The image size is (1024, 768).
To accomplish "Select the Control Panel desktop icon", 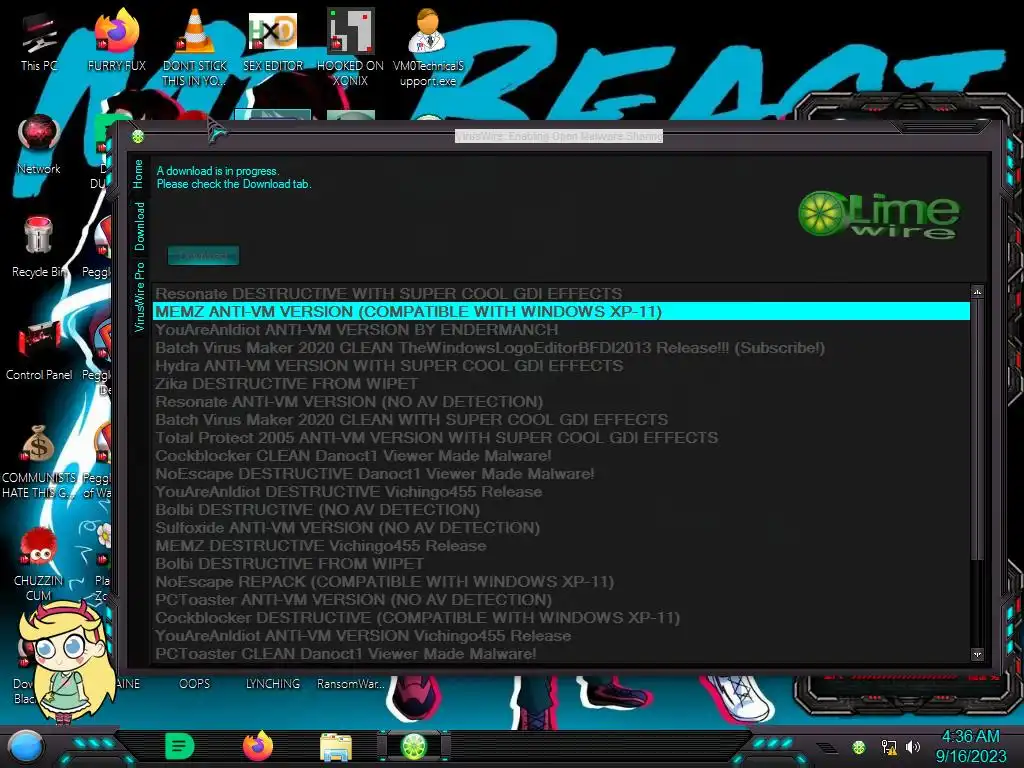I will [39, 351].
